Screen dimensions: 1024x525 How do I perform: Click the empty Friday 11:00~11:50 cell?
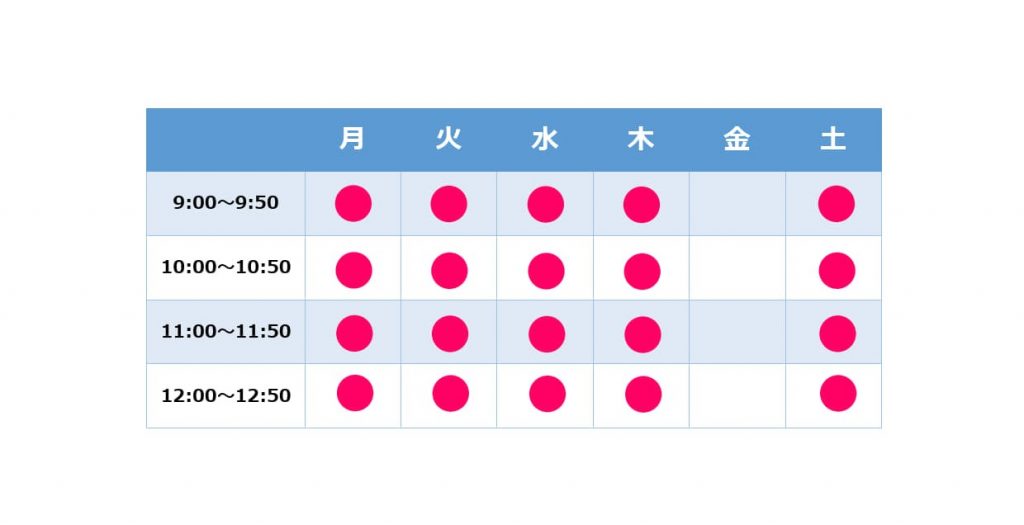pos(737,332)
